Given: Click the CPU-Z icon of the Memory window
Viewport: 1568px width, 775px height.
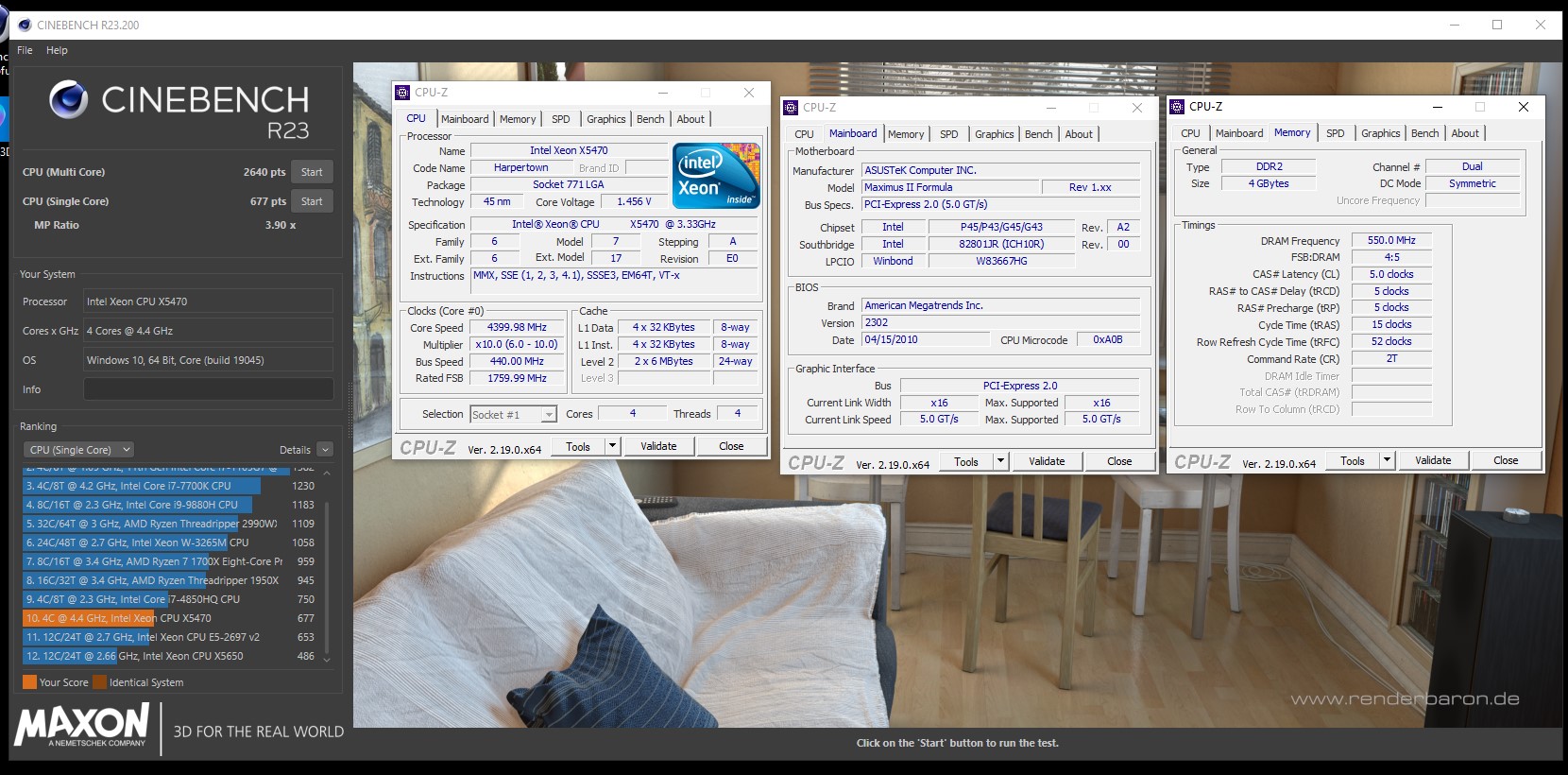Looking at the screenshot, I should pos(1177,107).
